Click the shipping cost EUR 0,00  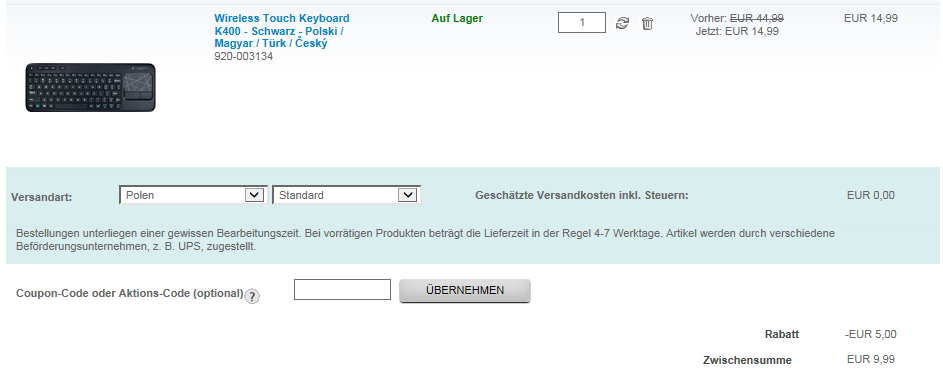coord(870,195)
